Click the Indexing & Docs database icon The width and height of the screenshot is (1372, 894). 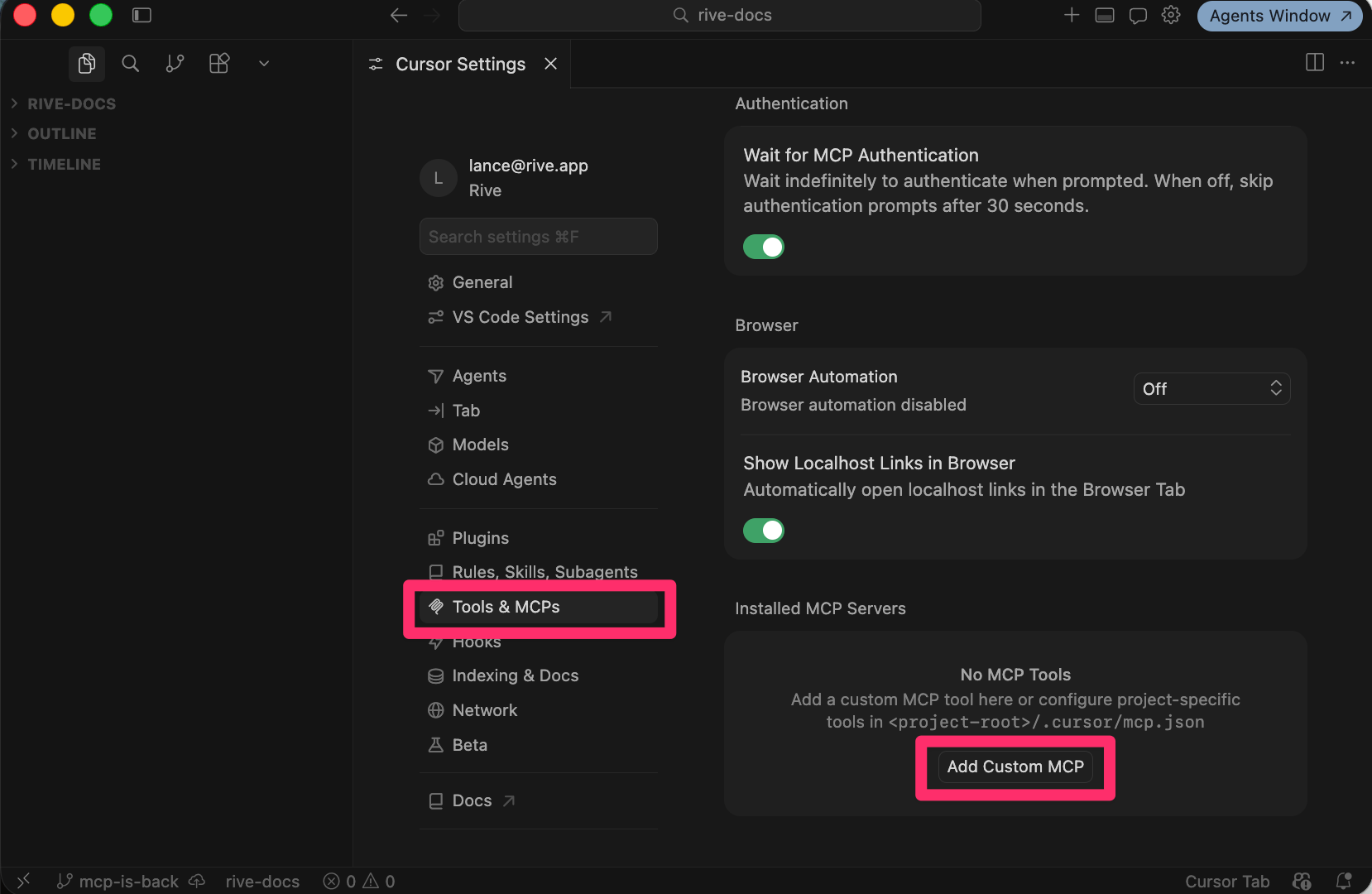436,676
